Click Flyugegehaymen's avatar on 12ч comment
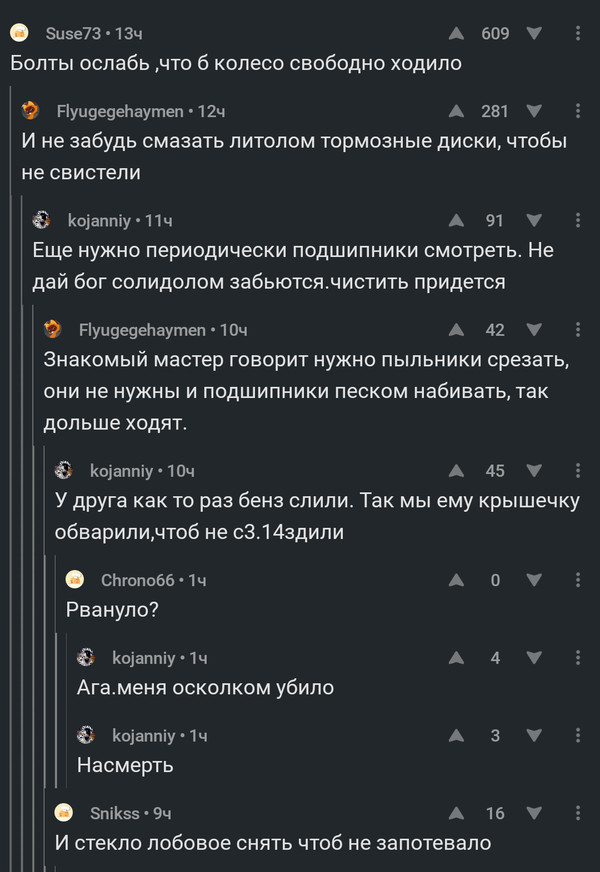This screenshot has width=600, height=872. coord(32,111)
